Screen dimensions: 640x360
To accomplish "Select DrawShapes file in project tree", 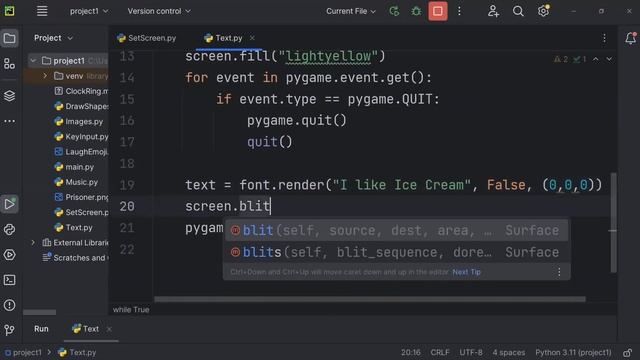I will click(x=81, y=106).
